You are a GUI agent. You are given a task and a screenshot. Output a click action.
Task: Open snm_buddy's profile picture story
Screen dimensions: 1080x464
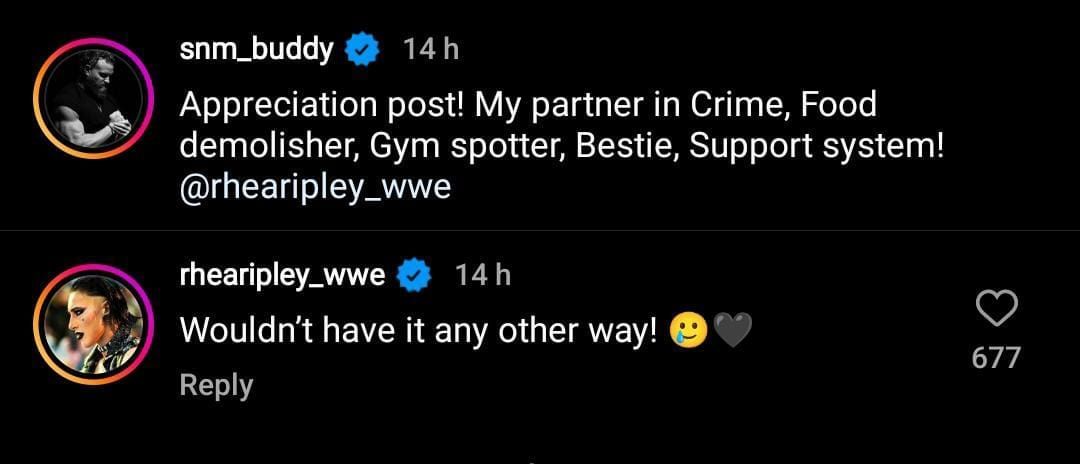tap(93, 97)
